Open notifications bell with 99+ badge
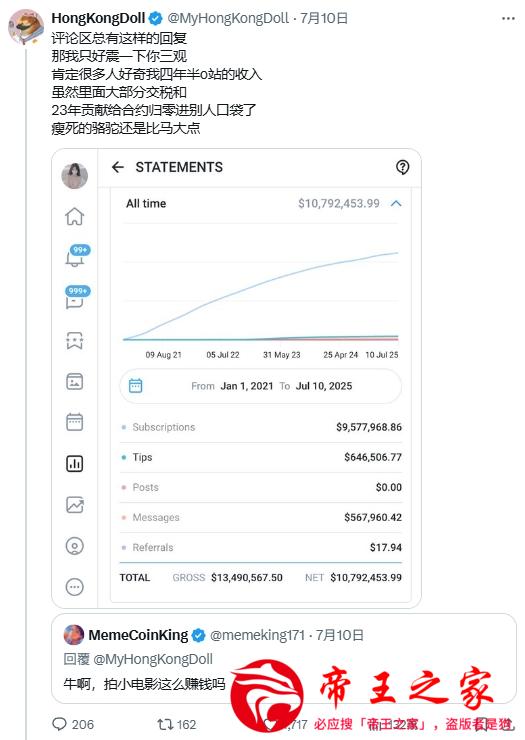 pos(76,256)
